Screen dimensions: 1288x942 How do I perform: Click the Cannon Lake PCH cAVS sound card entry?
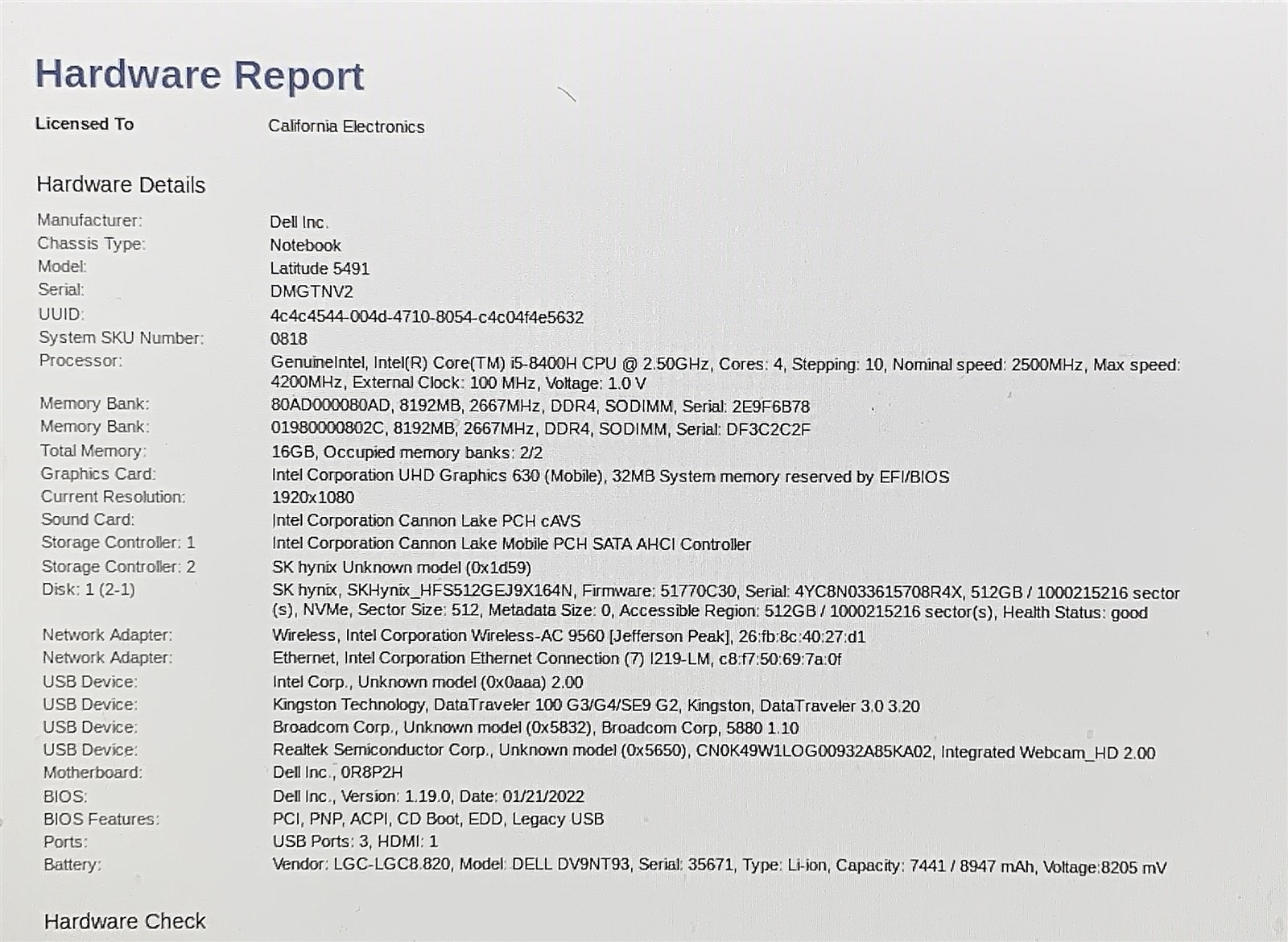pyautogui.click(x=426, y=521)
